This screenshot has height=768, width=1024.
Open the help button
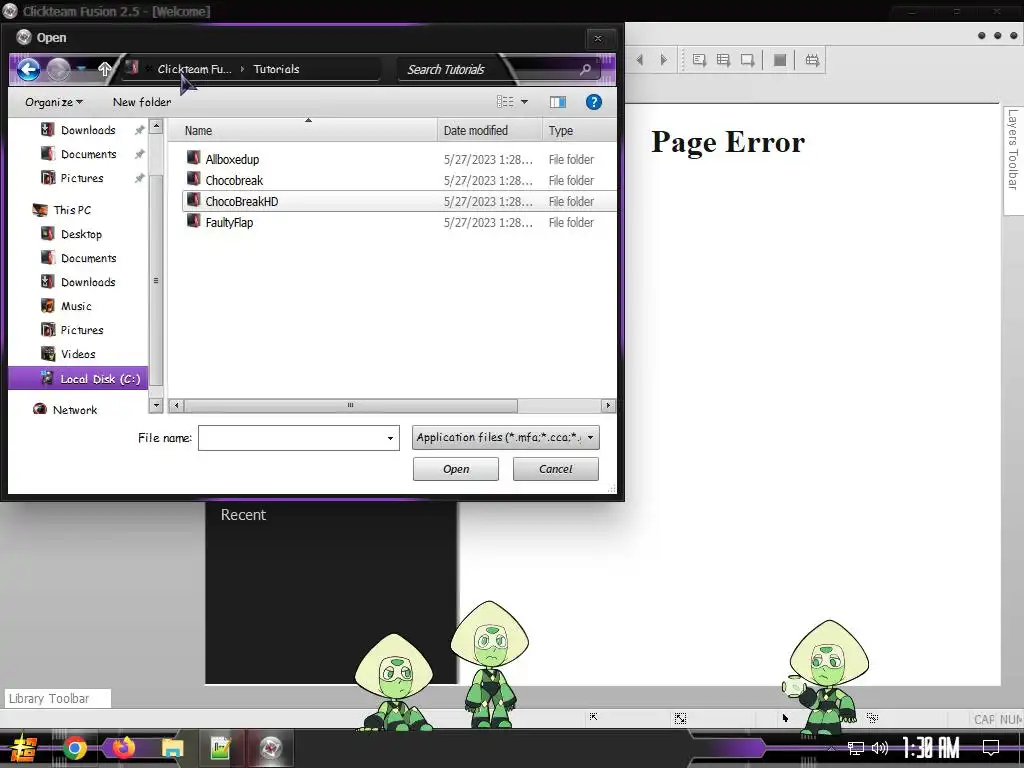(x=594, y=102)
